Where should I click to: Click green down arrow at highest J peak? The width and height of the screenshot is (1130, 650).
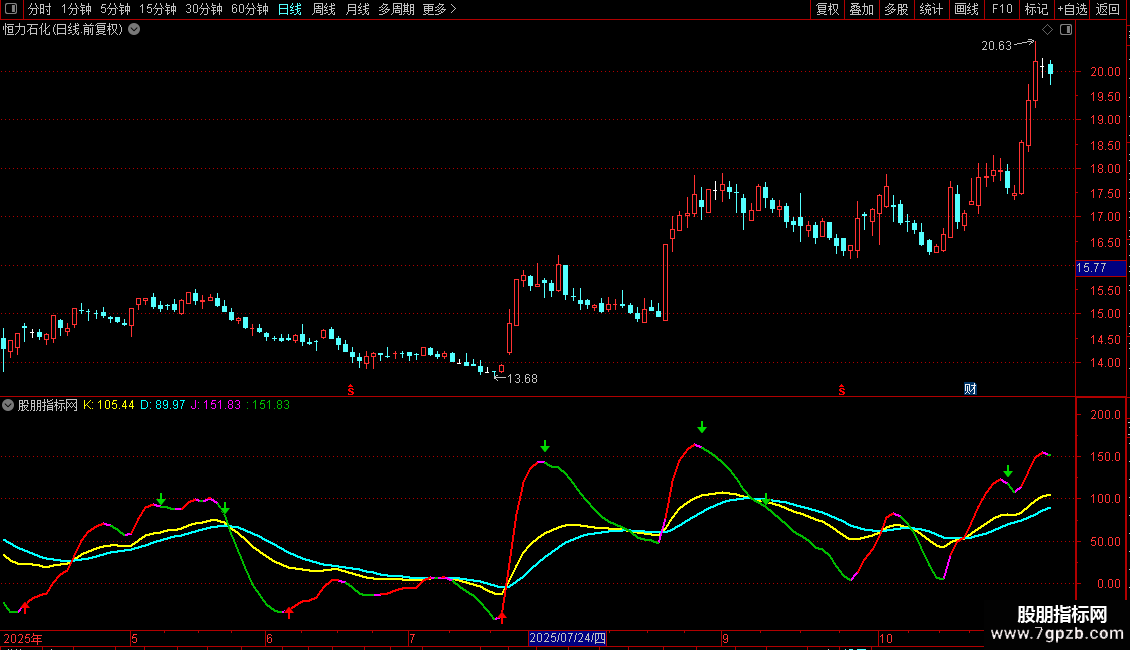(702, 428)
